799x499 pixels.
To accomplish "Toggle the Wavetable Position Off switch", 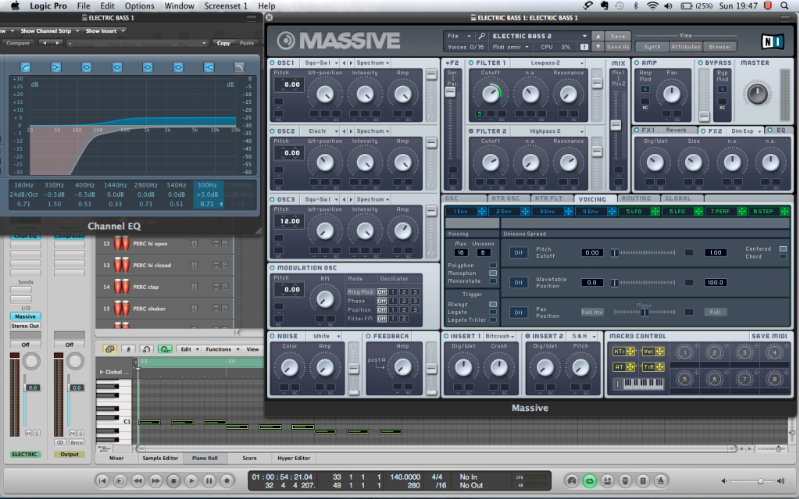I will tap(518, 282).
